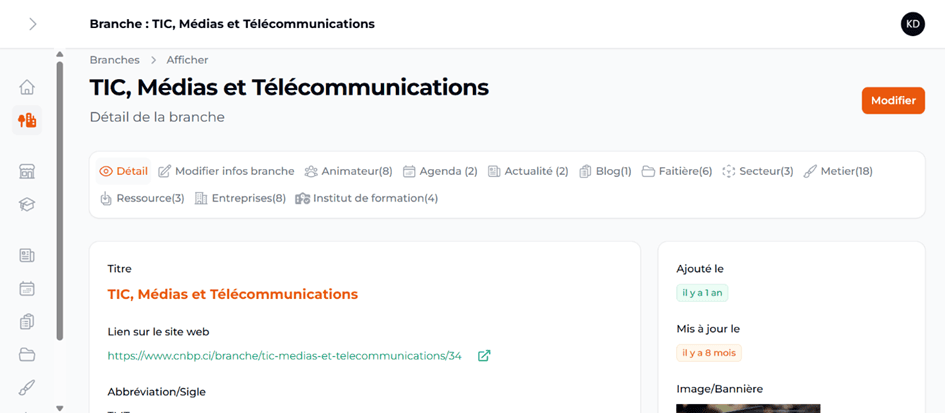Viewport: 945px width, 413px height.
Task: Expand the sidebar with chevron arrow
Action: tap(32, 24)
